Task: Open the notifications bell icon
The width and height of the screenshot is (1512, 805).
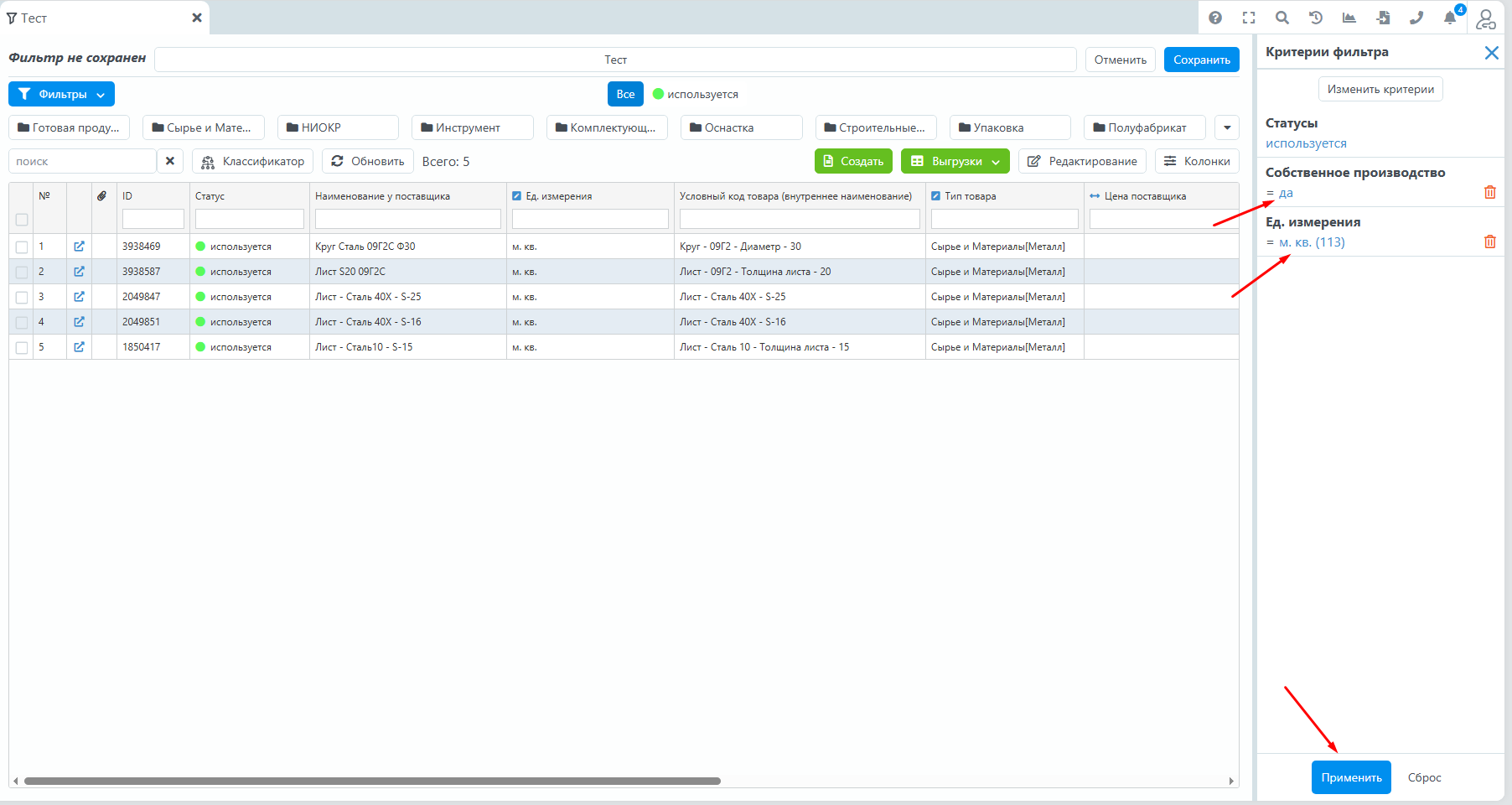Action: (1450, 18)
